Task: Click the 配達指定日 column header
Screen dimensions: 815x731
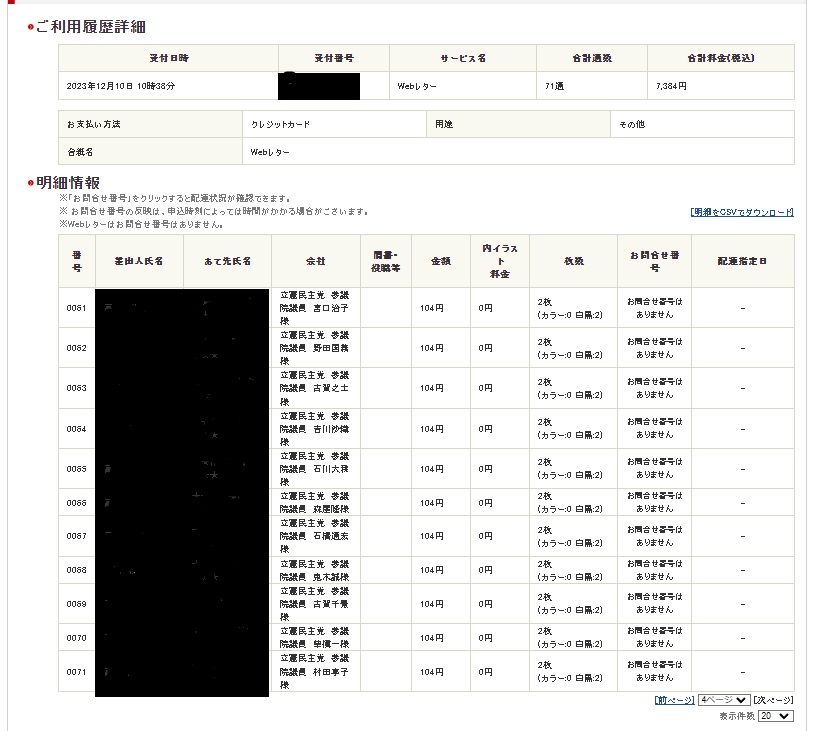Action: (x=742, y=261)
